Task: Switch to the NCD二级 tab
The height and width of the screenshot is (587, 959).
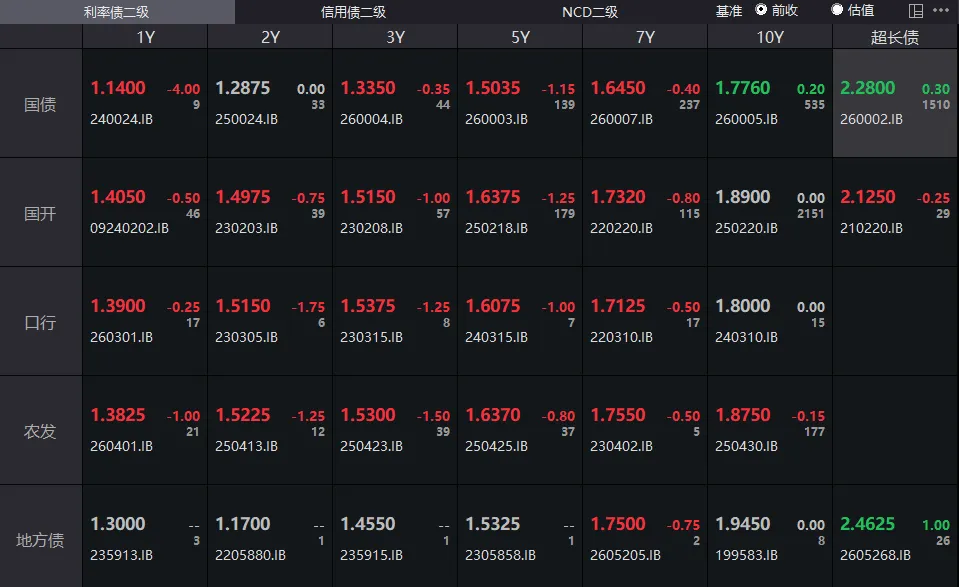Action: 590,12
